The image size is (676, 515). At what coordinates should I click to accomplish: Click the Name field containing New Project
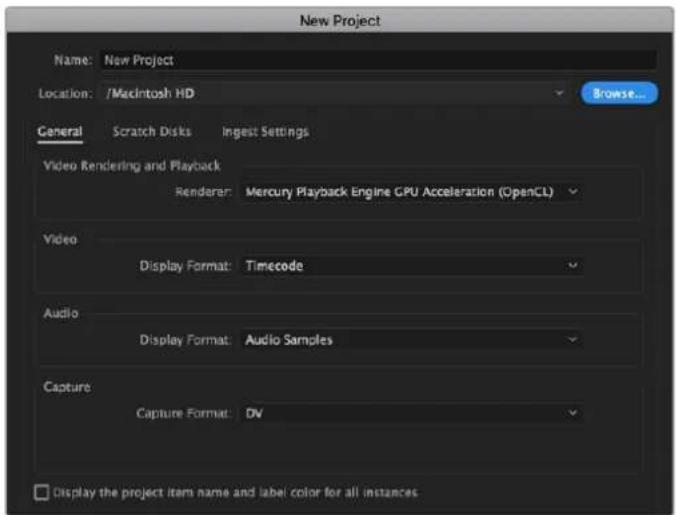379,60
